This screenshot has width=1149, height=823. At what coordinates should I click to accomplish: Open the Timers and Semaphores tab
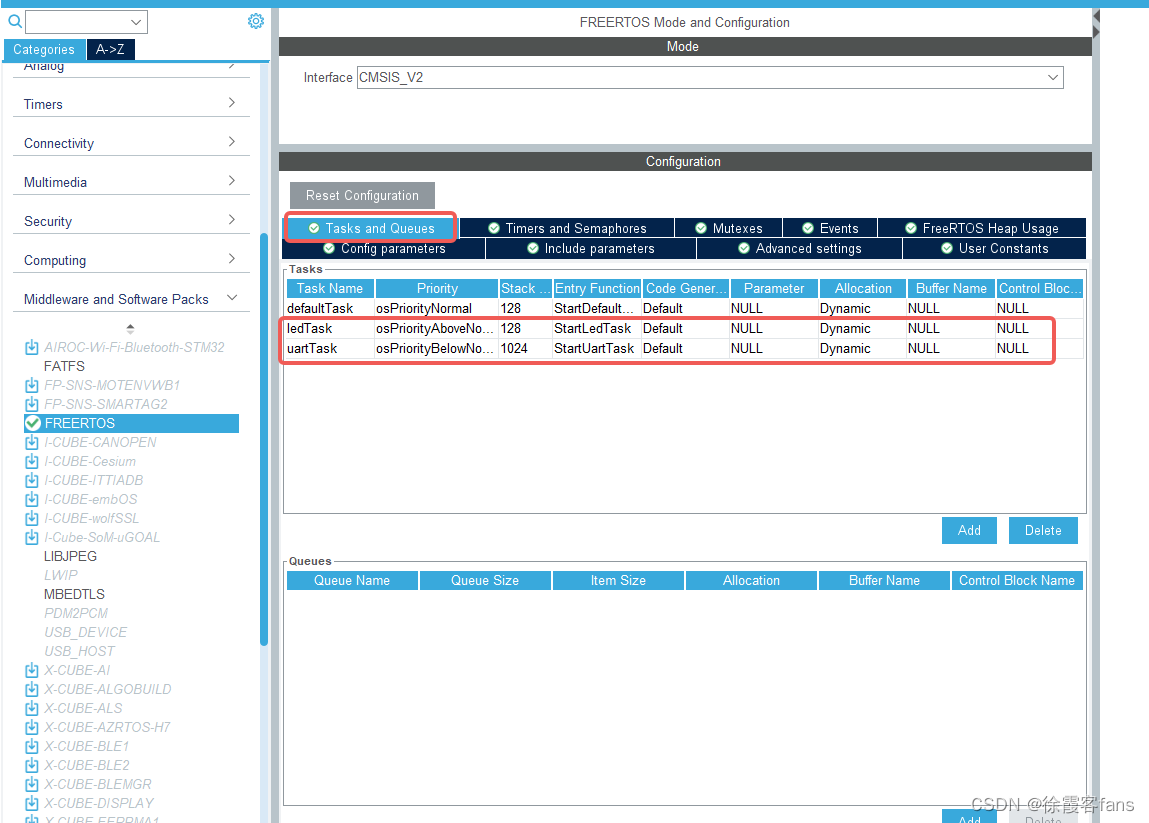[x=567, y=228]
